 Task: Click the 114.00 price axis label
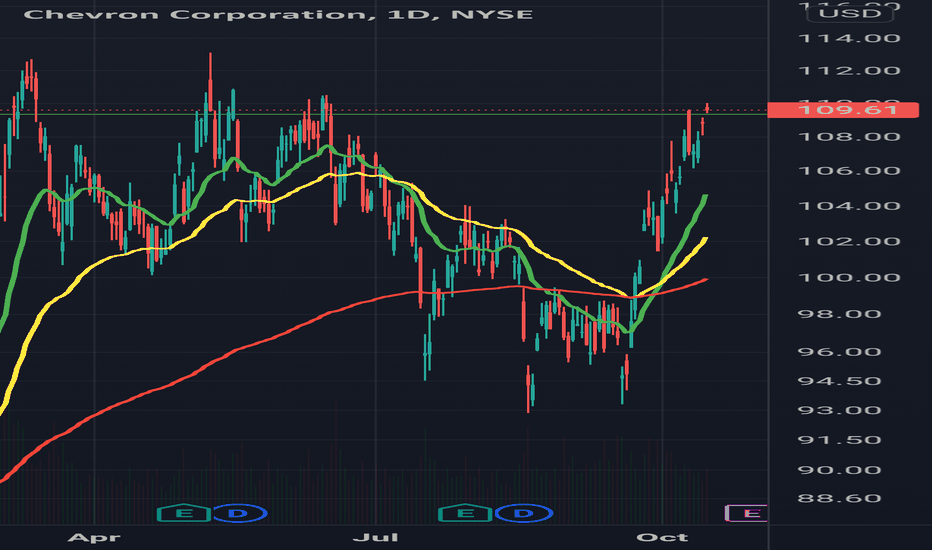coord(849,39)
